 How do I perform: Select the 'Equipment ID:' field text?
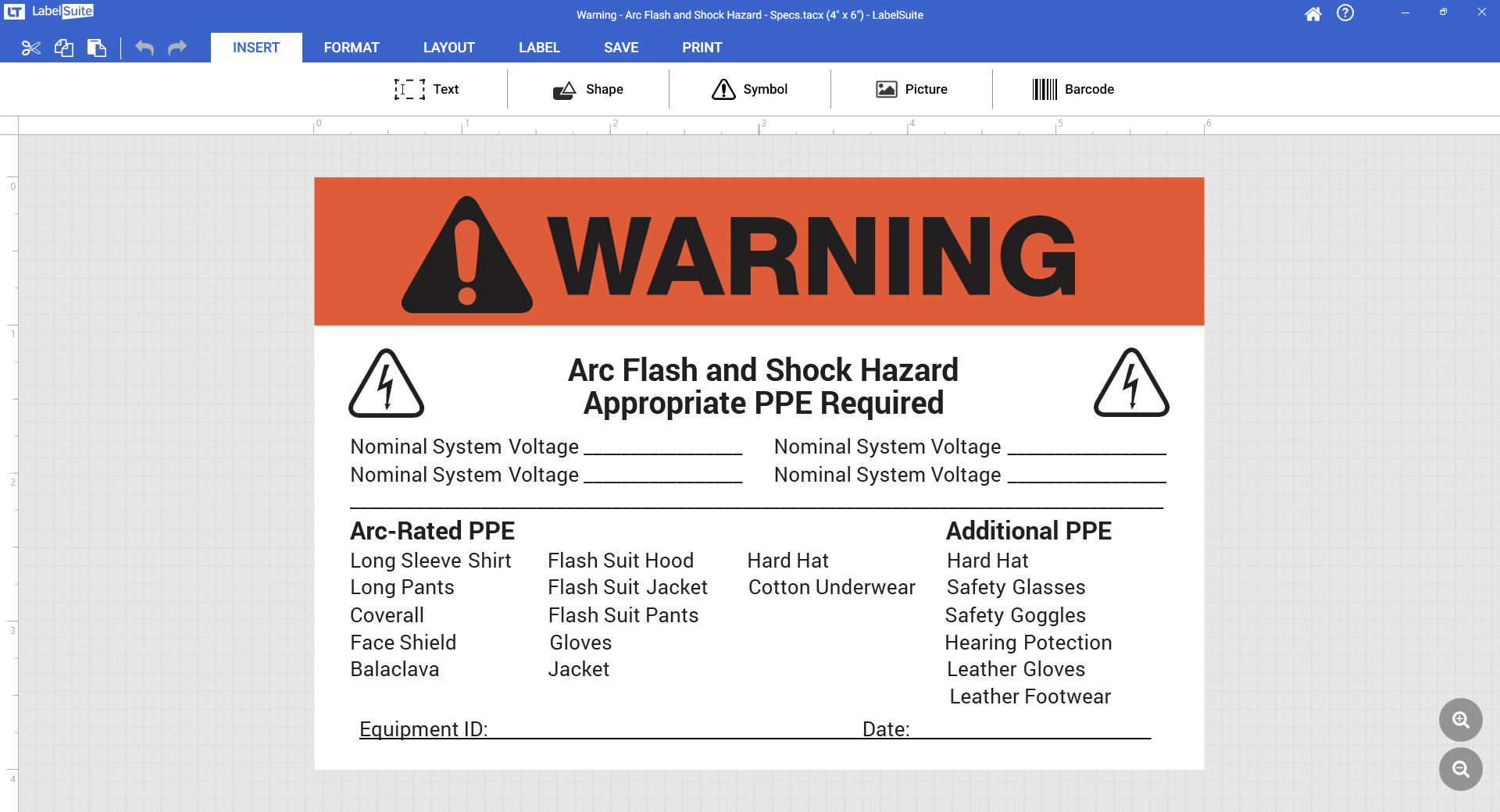423,729
